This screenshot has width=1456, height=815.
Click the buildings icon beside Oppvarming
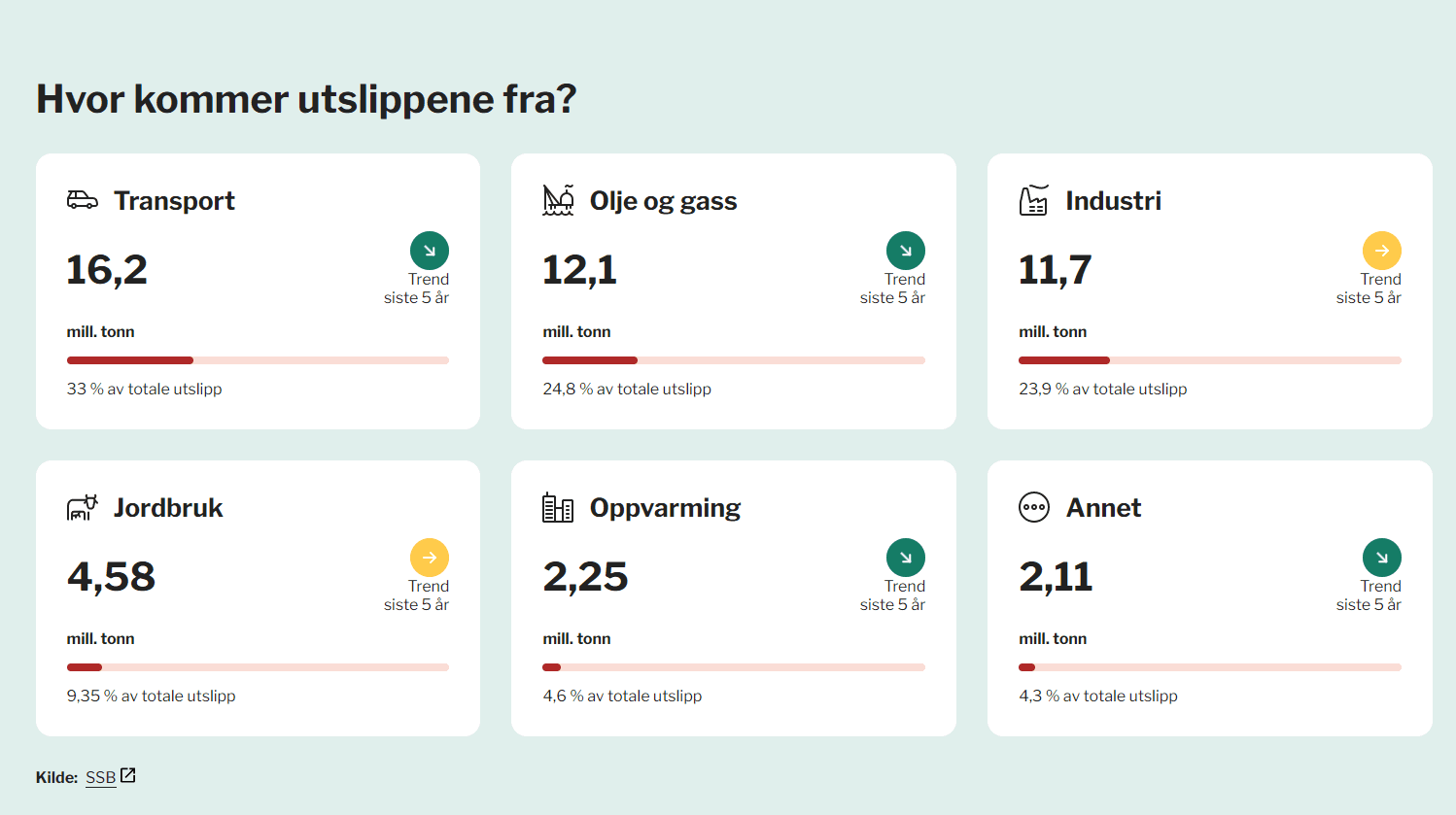pyautogui.click(x=558, y=507)
